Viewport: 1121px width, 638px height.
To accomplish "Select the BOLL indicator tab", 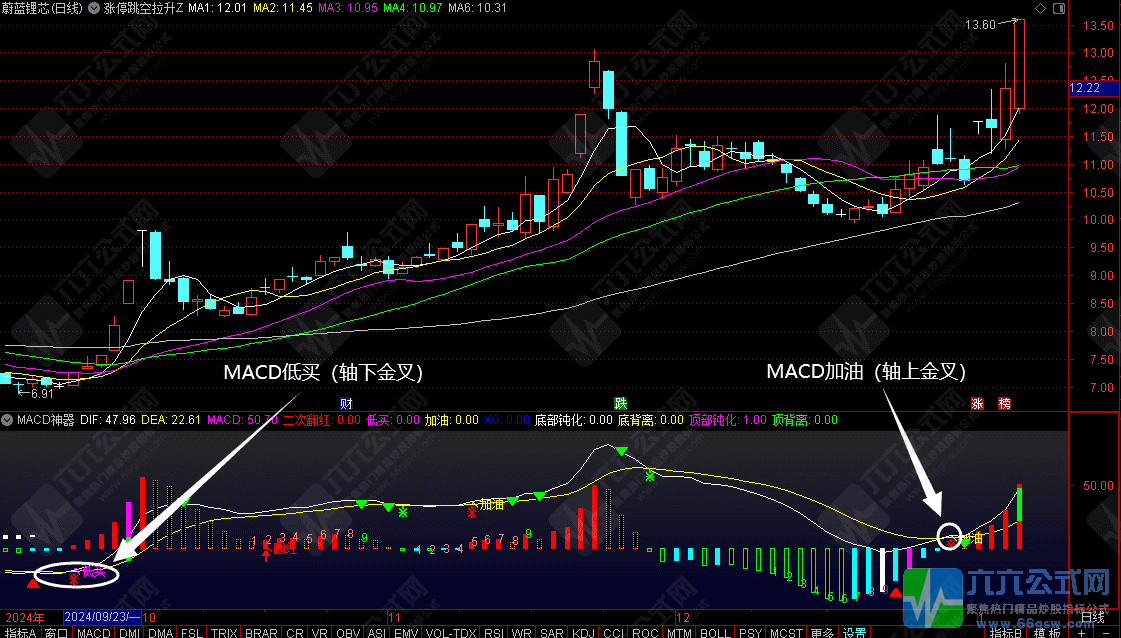I will [714, 632].
